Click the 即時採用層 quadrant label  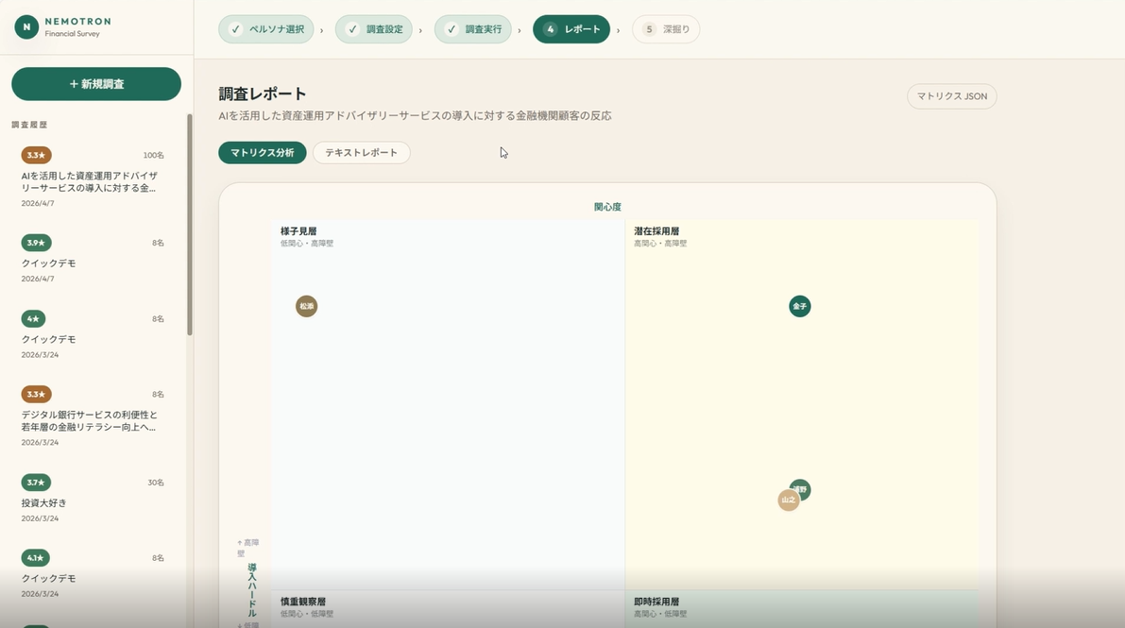[656, 601]
